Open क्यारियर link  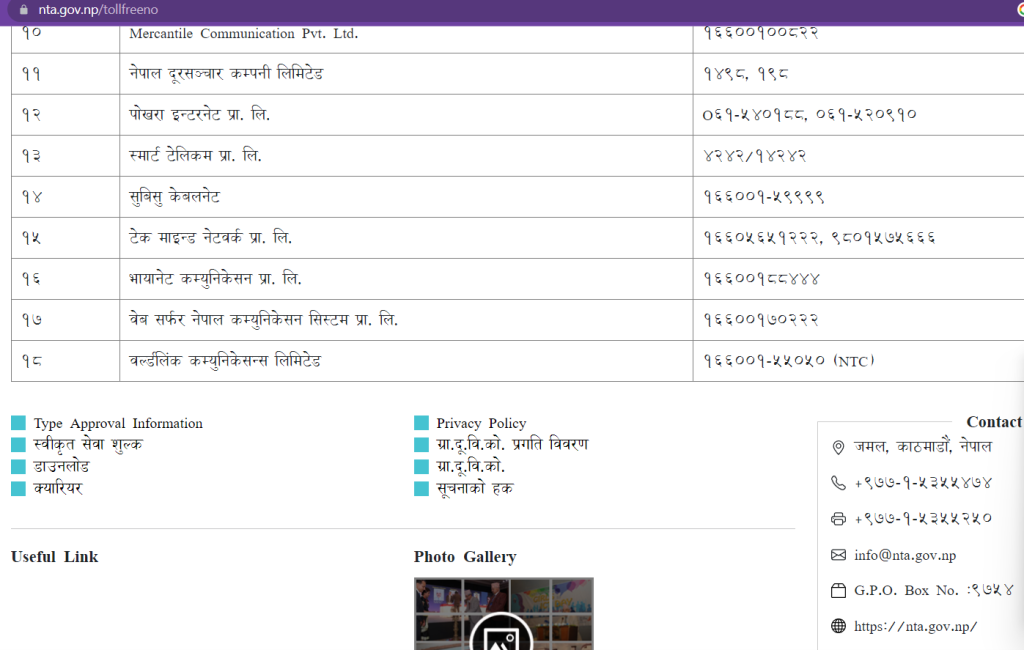(57, 488)
